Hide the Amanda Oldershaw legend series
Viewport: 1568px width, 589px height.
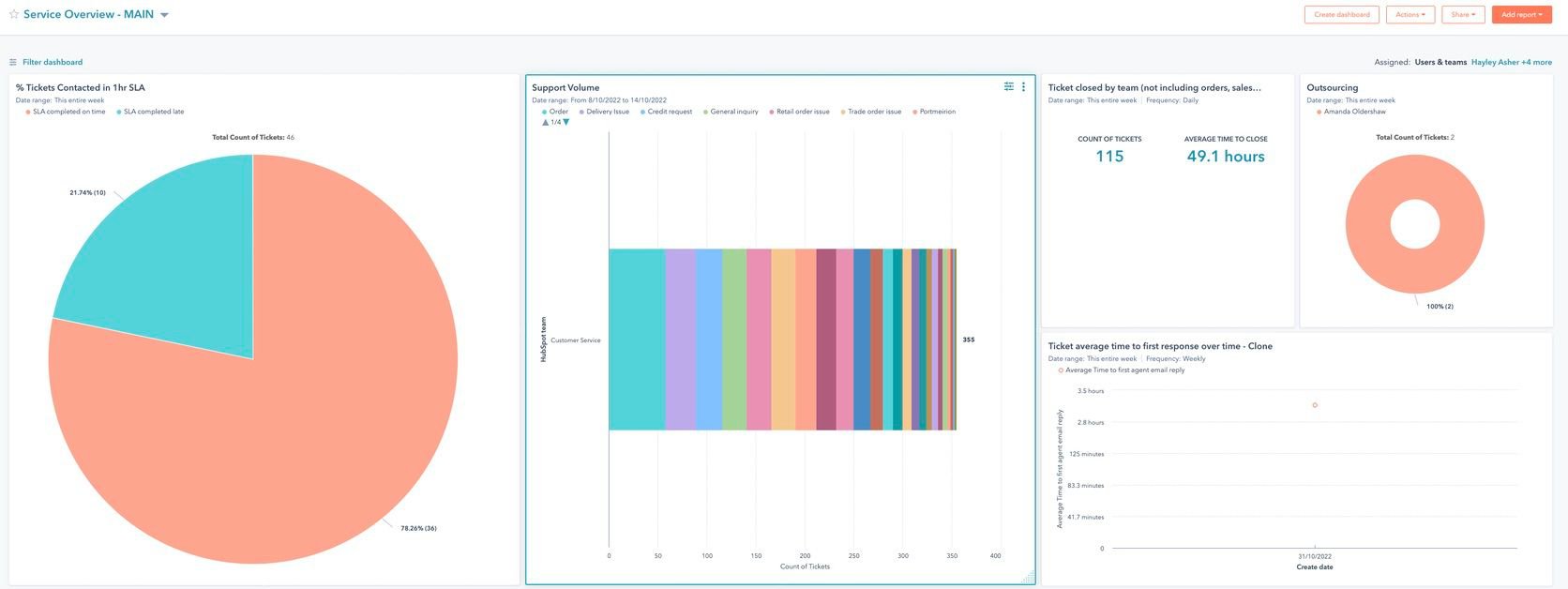pos(1354,112)
